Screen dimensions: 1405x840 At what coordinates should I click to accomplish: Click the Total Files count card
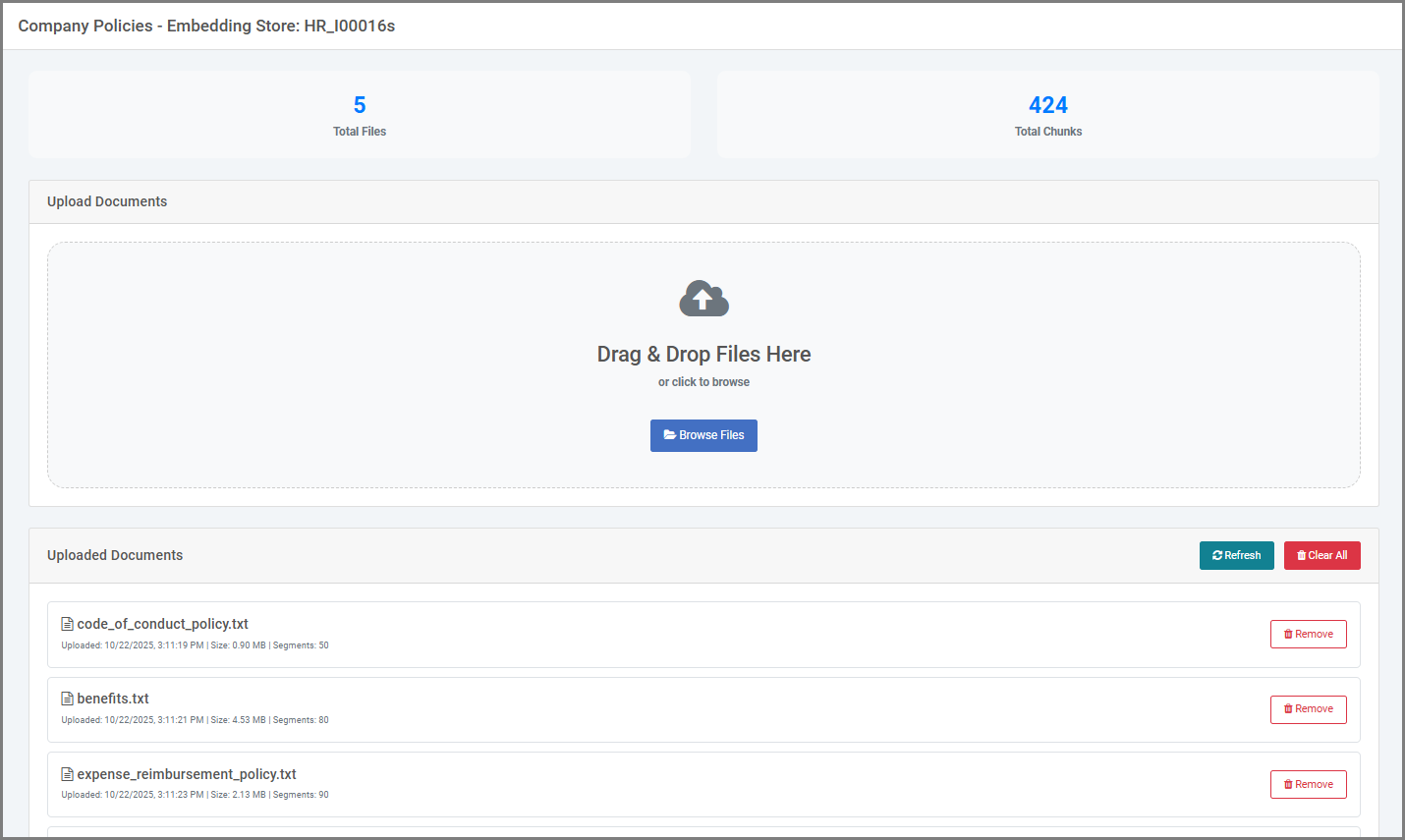360,115
